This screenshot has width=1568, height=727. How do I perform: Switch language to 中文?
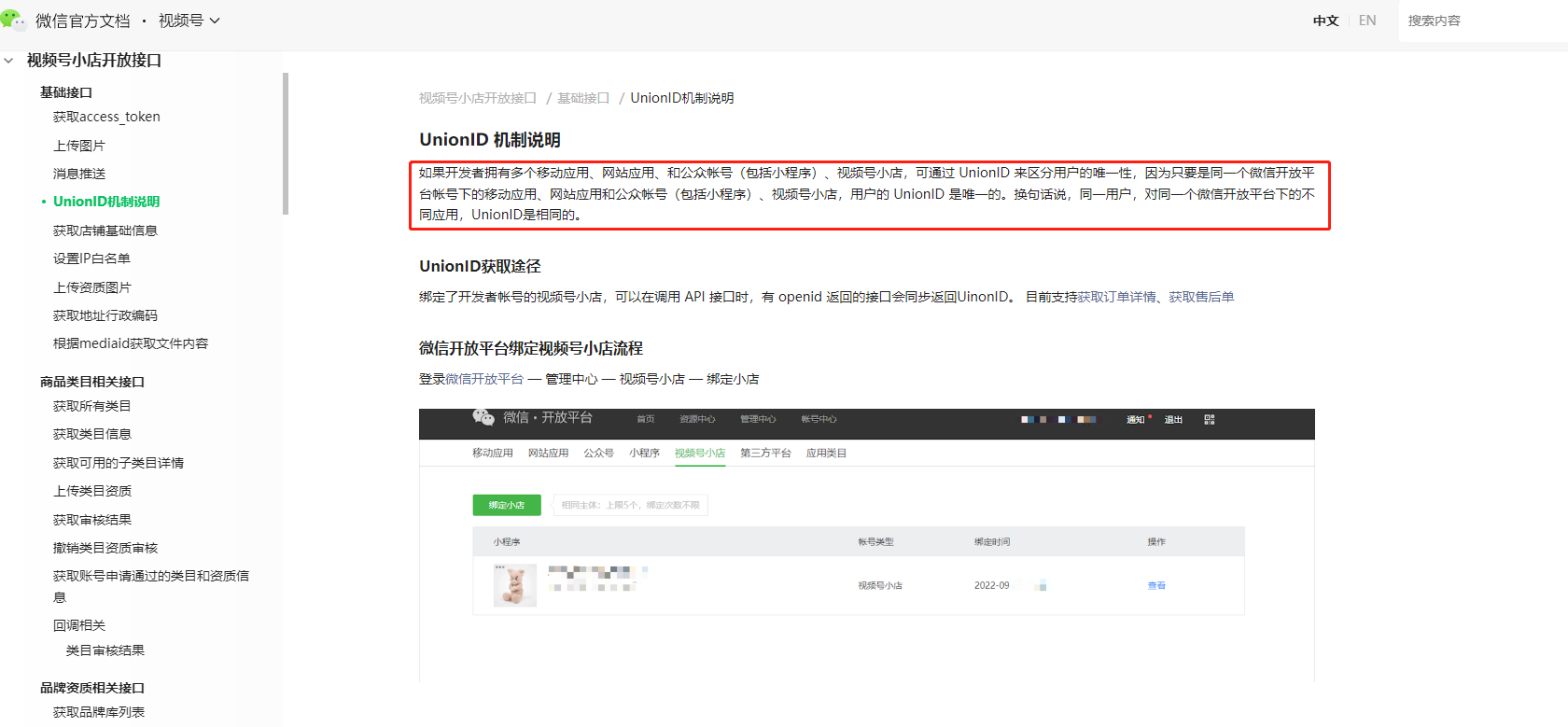[1325, 21]
